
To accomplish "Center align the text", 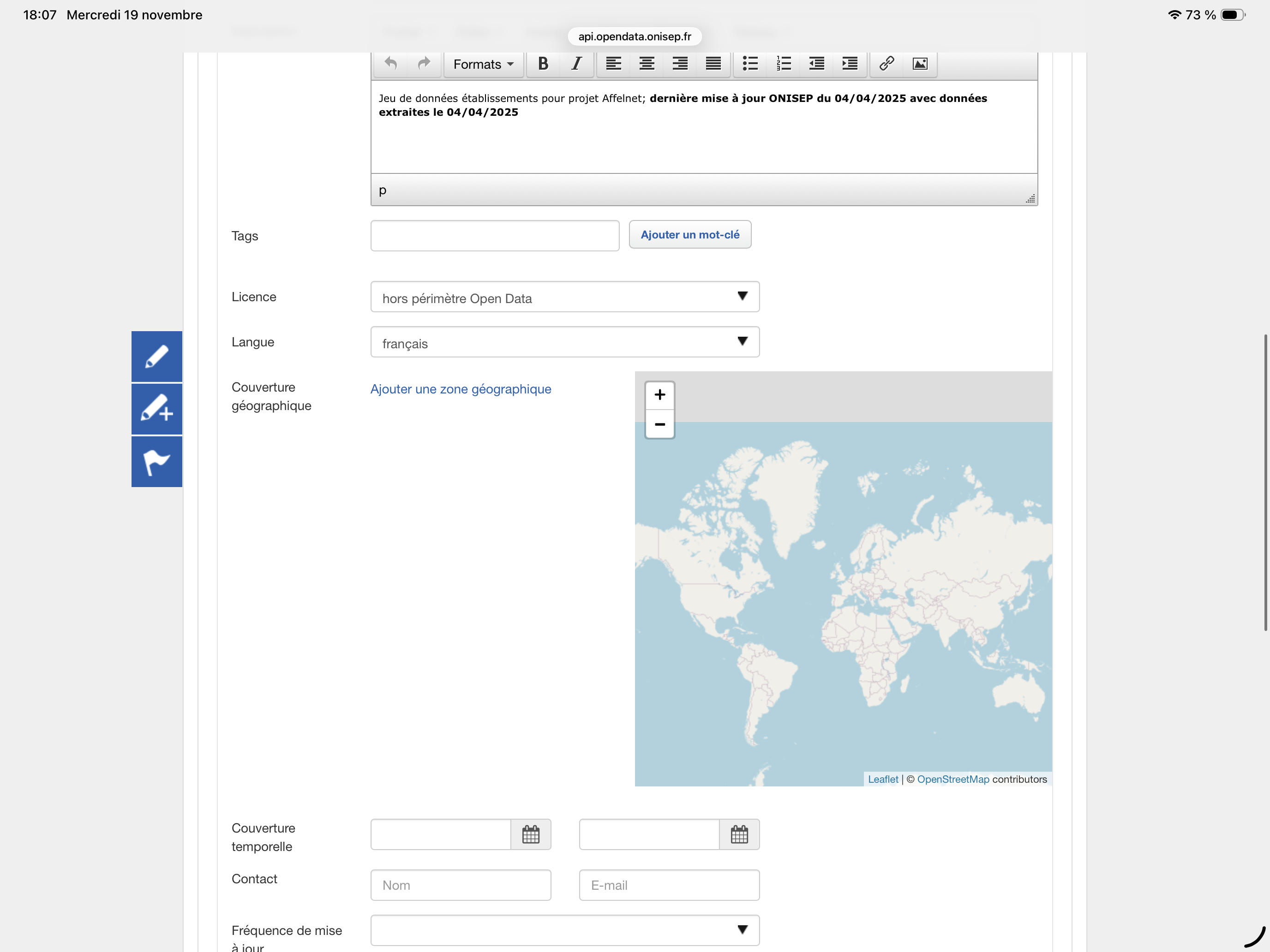I will coord(647,64).
